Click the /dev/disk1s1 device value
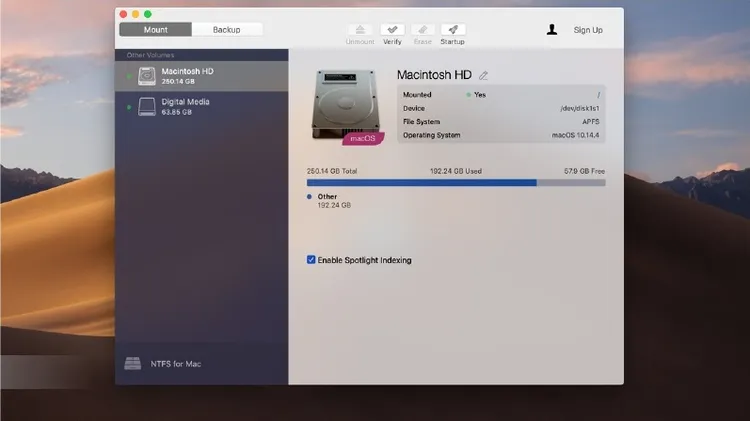The height and width of the screenshot is (421, 750). 580,109
